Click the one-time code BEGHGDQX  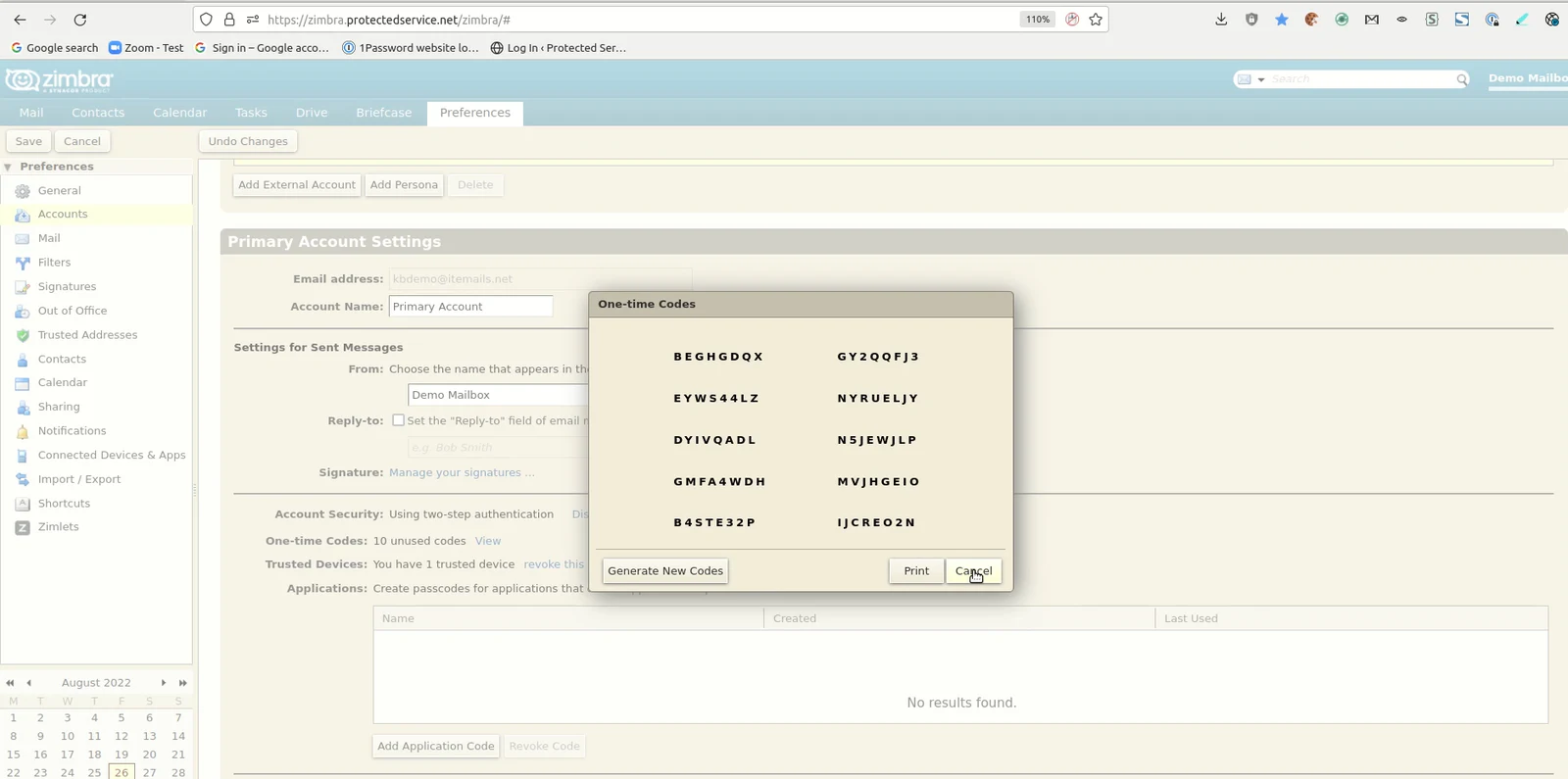[x=718, y=357]
